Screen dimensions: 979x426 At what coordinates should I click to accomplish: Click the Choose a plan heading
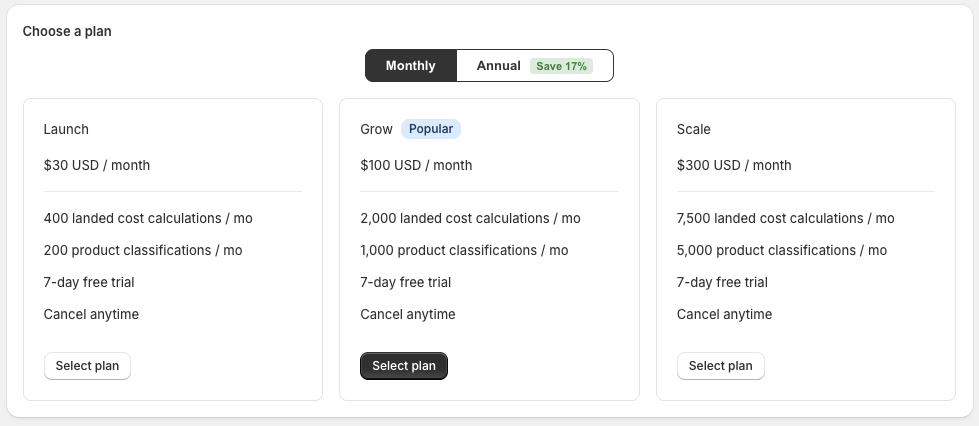(x=67, y=31)
